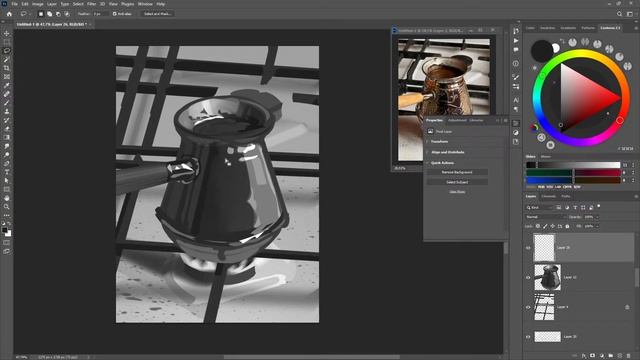Toggle visibility of the coffee pot layer
The image size is (640, 360).
(528, 278)
